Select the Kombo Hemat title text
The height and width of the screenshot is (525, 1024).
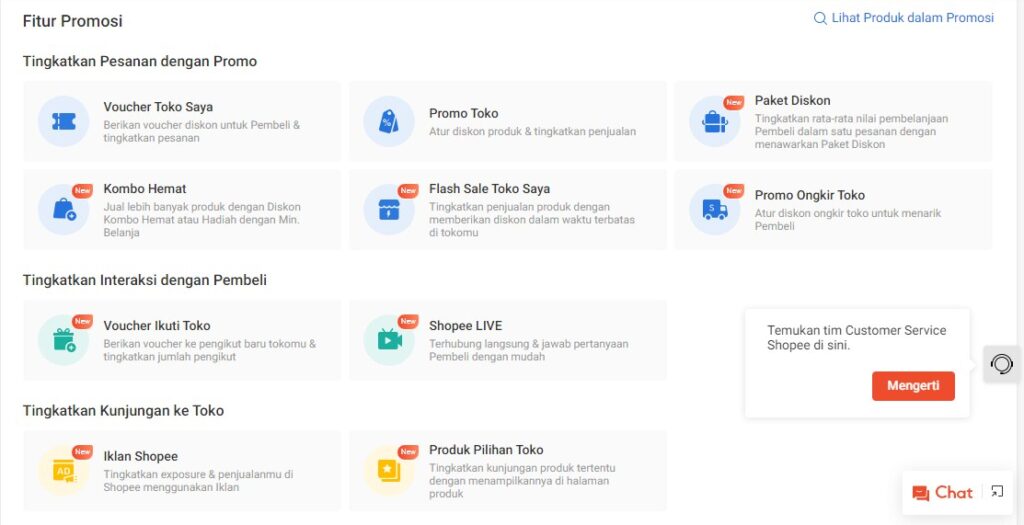pos(145,188)
